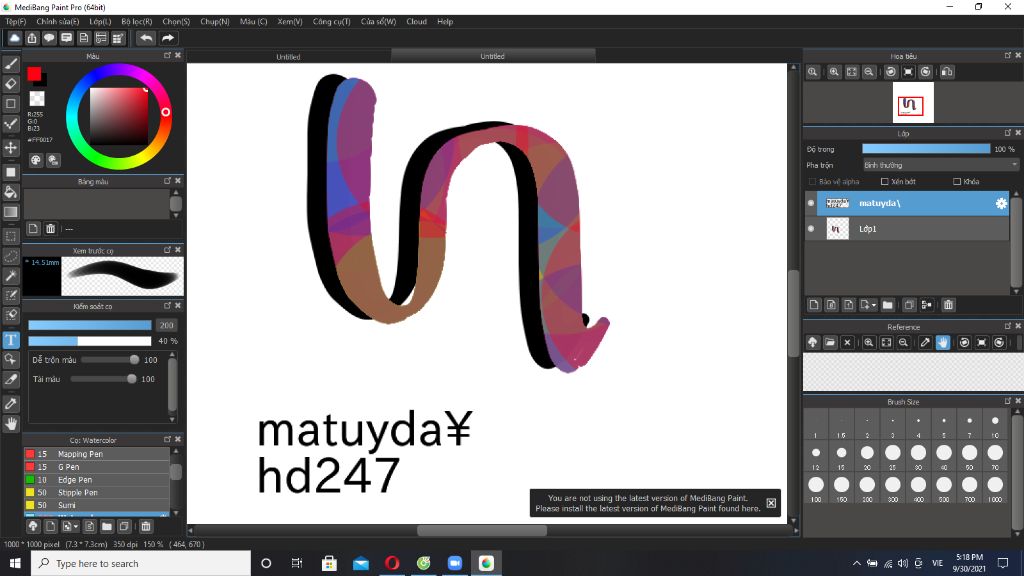Choose the Stipple Pen brush
This screenshot has width=1024, height=576.
pos(97,492)
